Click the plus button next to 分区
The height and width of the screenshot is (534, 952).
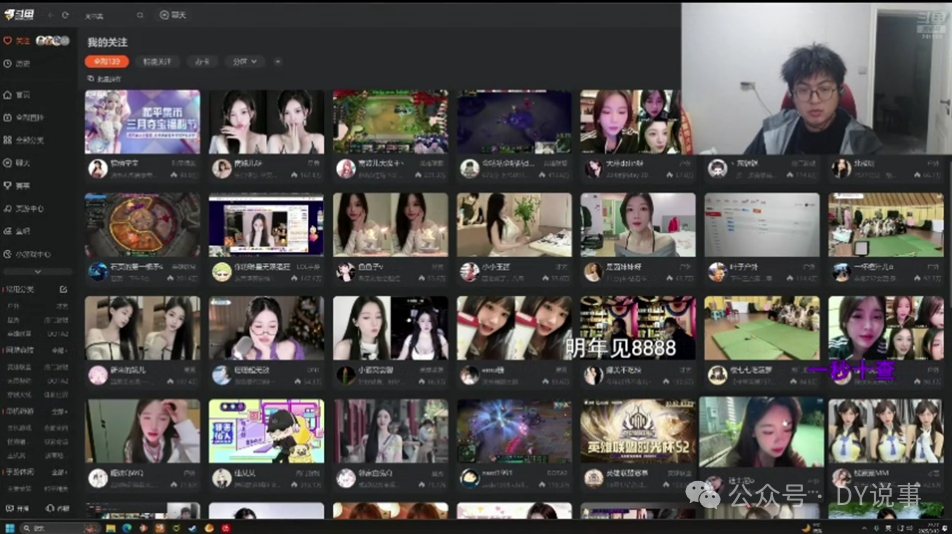(x=277, y=61)
